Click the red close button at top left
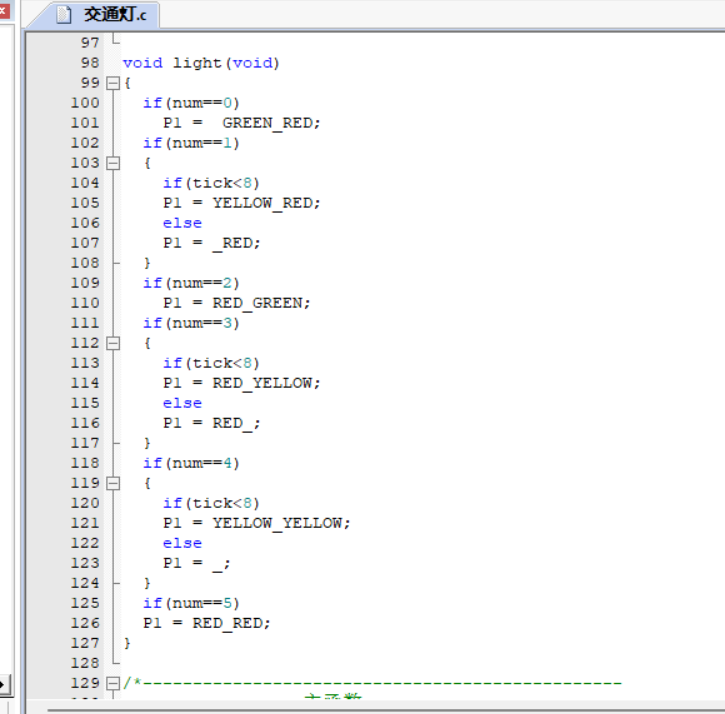 [4, 10]
